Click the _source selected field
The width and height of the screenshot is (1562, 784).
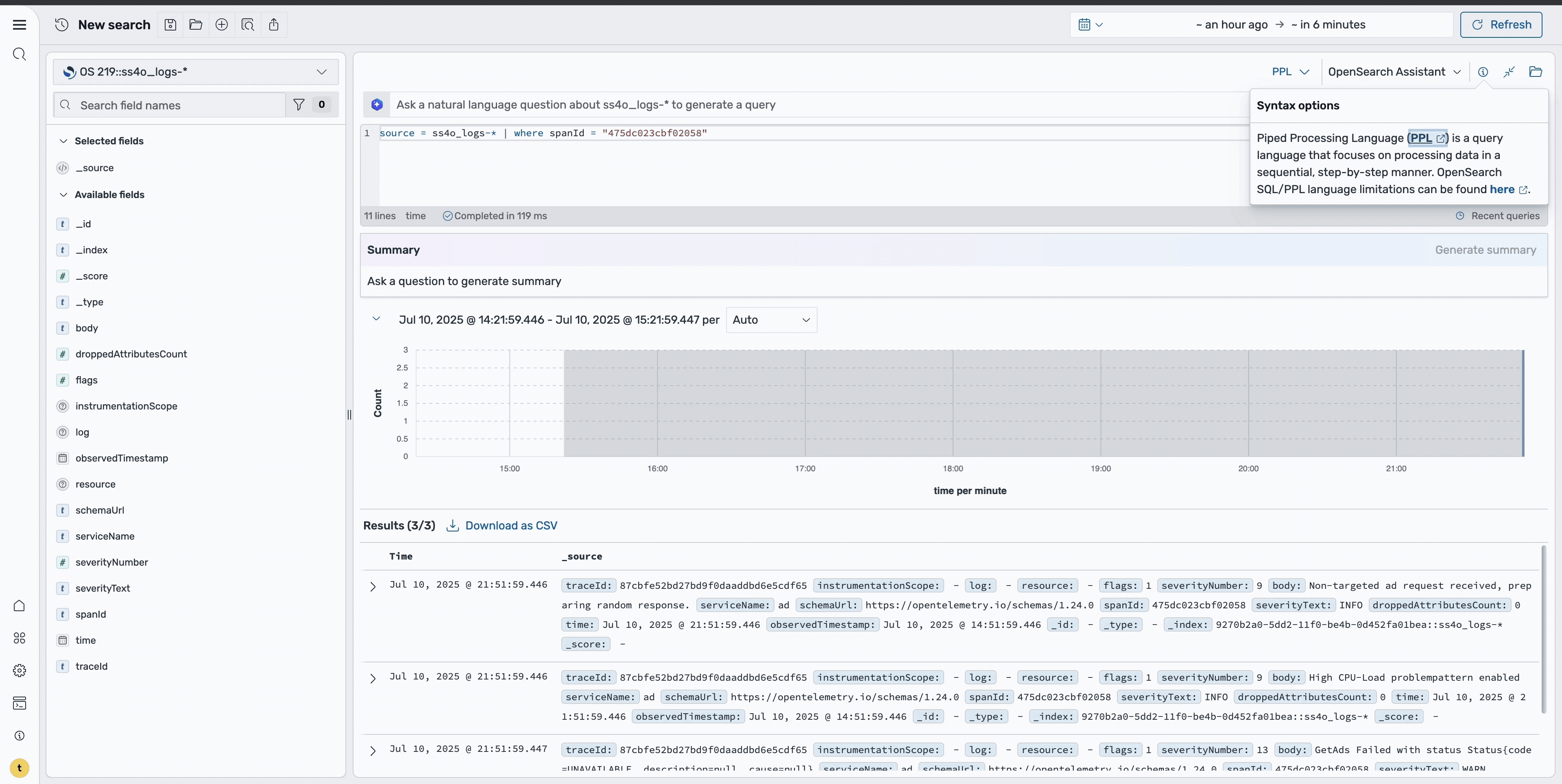click(95, 168)
